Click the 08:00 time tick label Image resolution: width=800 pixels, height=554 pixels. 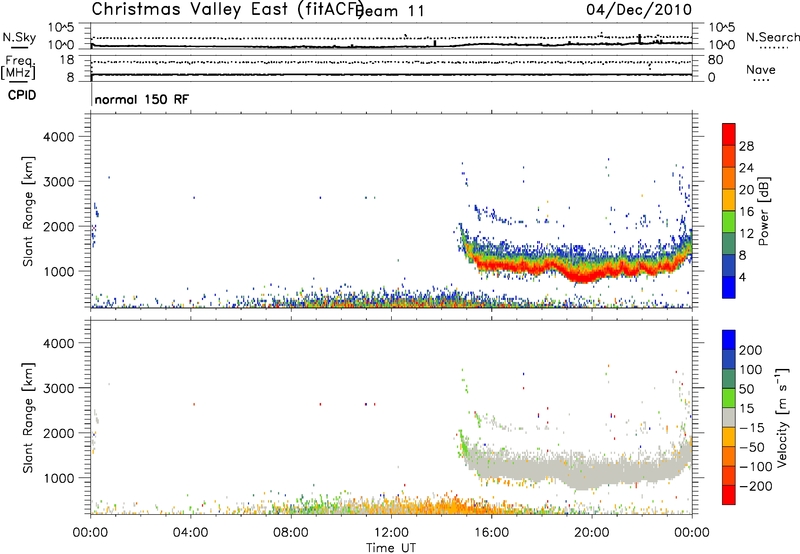[x=291, y=533]
